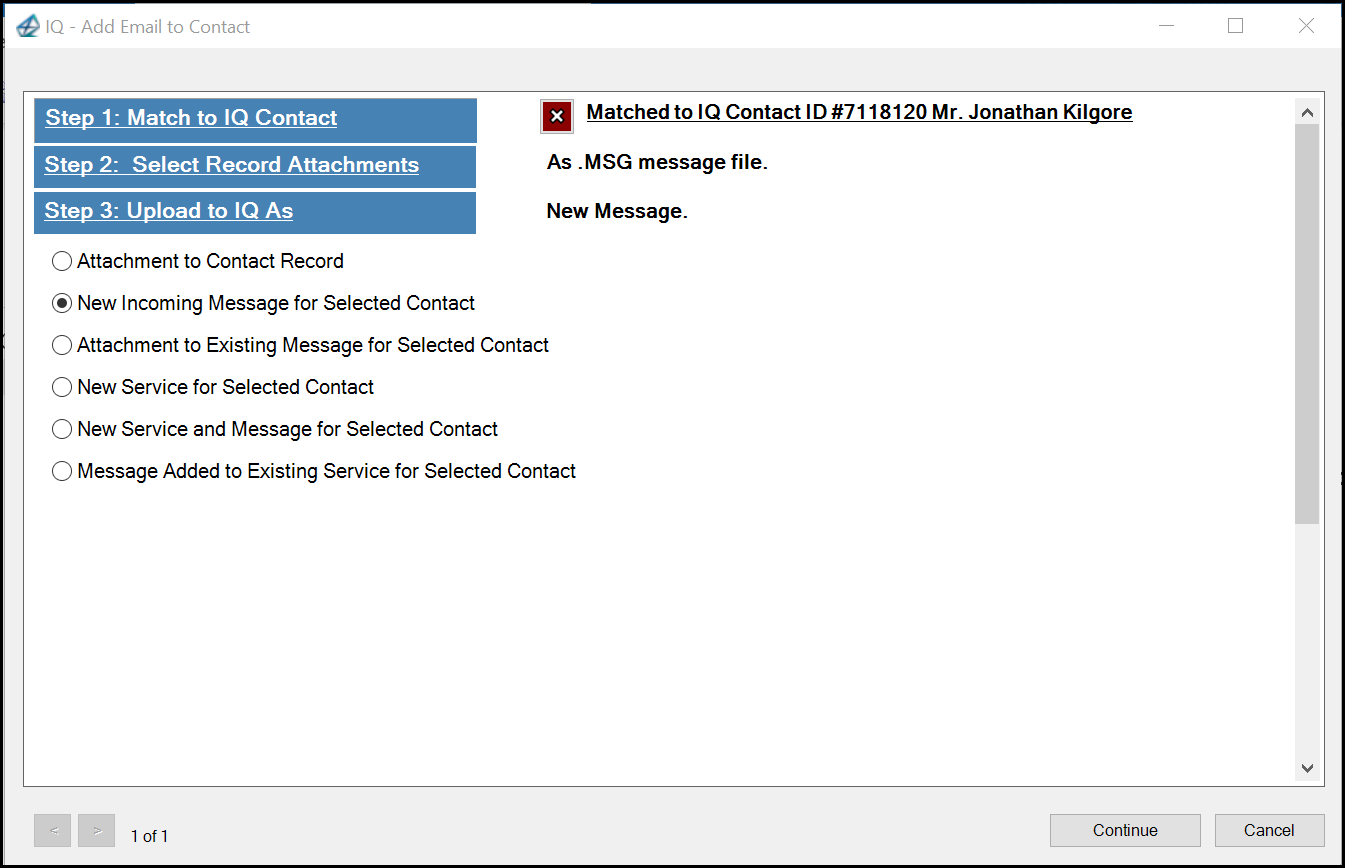Click the IQ application icon in title bar
Screen dimensions: 1345x868
pyautogui.click(x=28, y=27)
